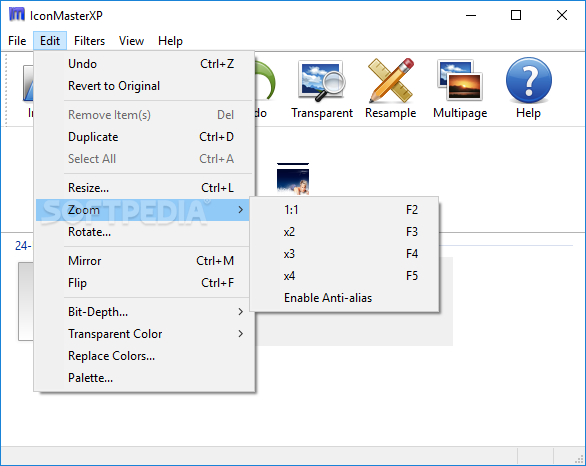This screenshot has height=466, width=586.
Task: Expand the Transparent Color submenu
Action: (145, 334)
